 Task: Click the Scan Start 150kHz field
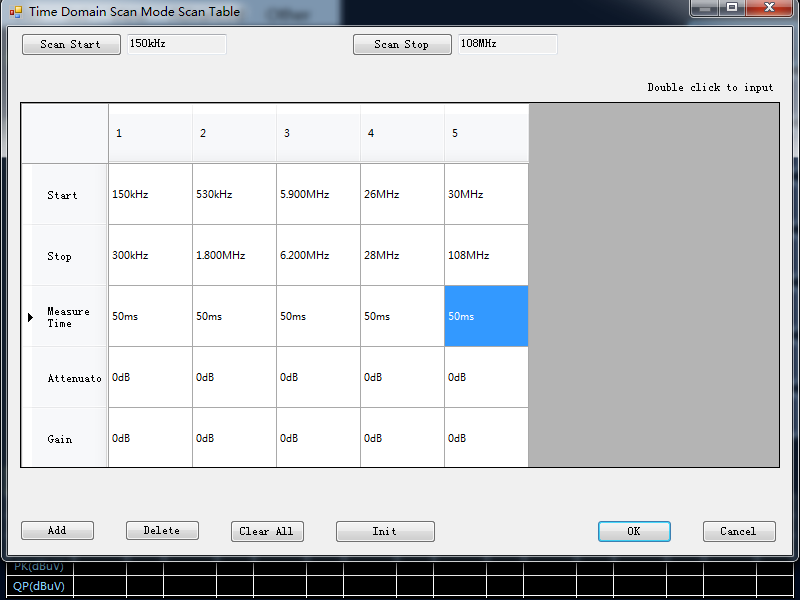[176, 44]
